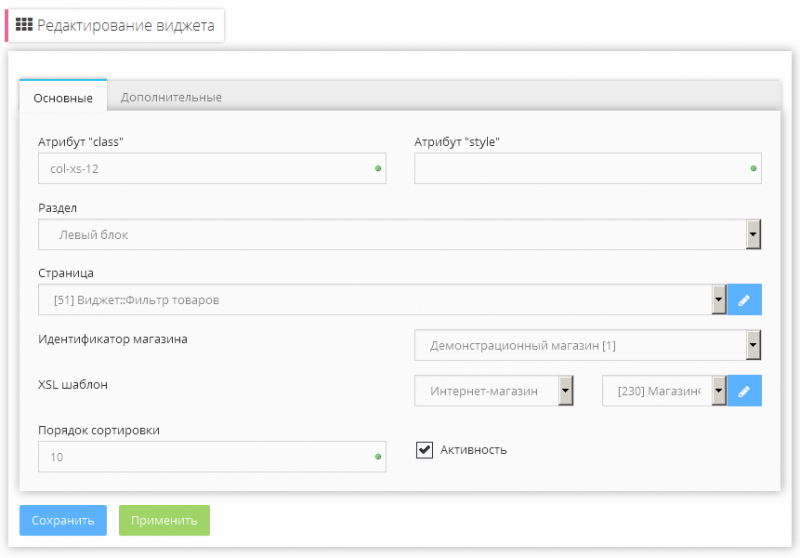The width and height of the screenshot is (800, 558).
Task: Click the pencil edit button next to Страница
Action: [744, 299]
